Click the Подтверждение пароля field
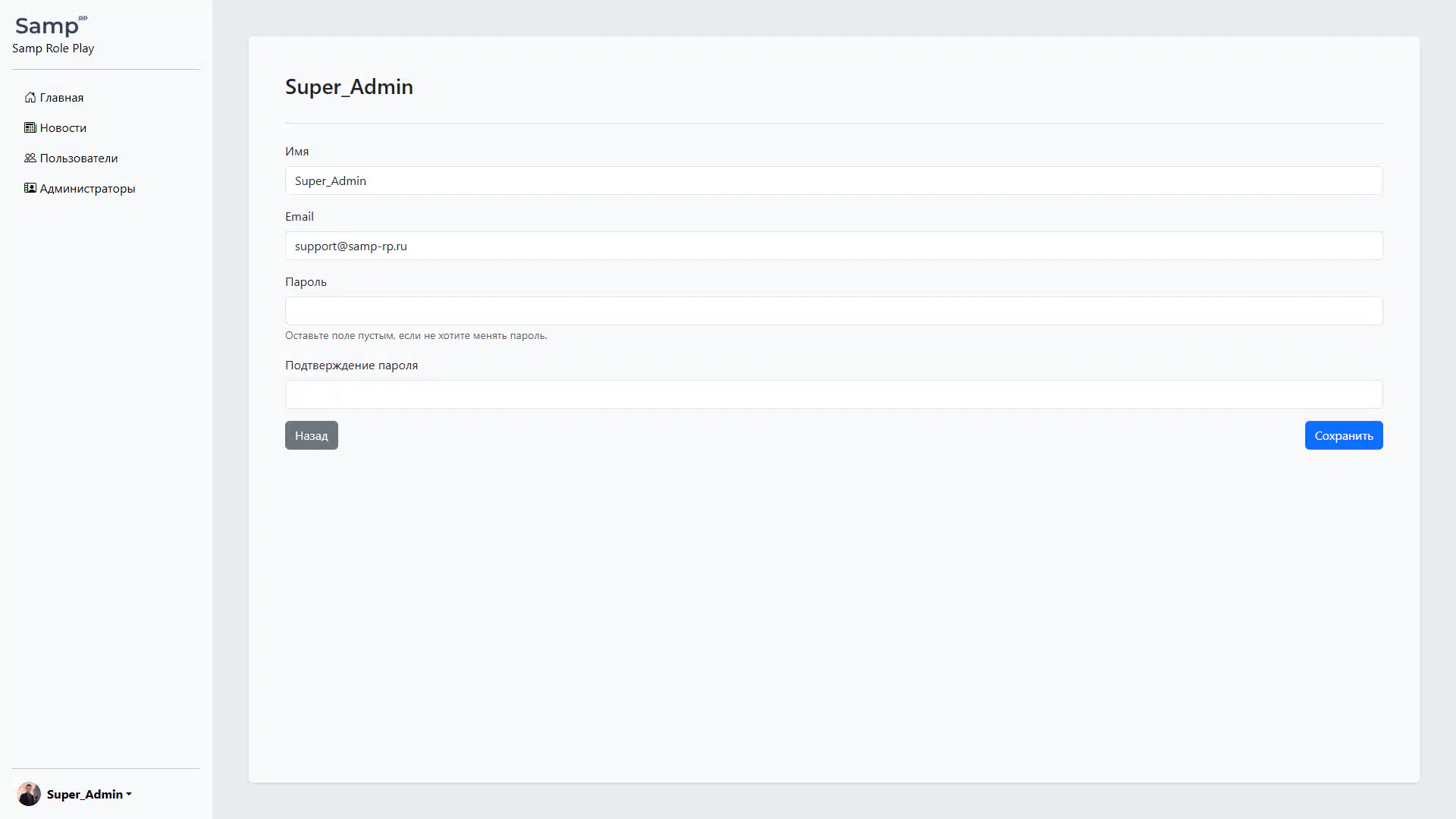This screenshot has width=1456, height=819. (x=833, y=394)
